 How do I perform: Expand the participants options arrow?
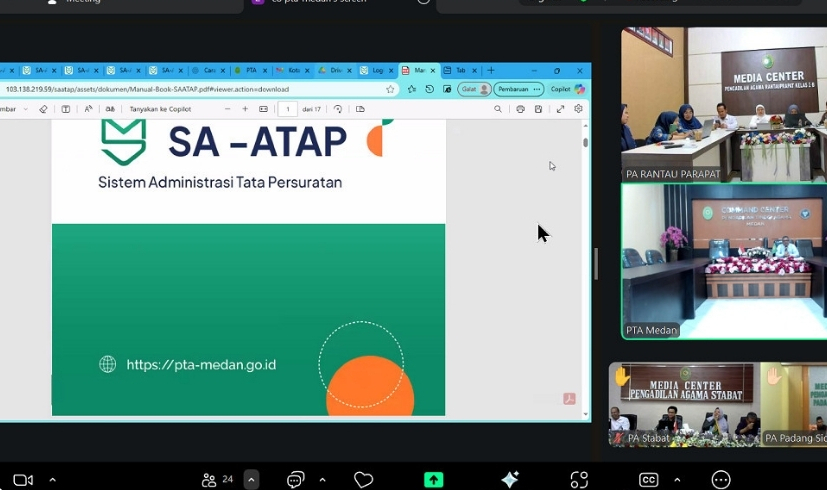click(x=251, y=479)
